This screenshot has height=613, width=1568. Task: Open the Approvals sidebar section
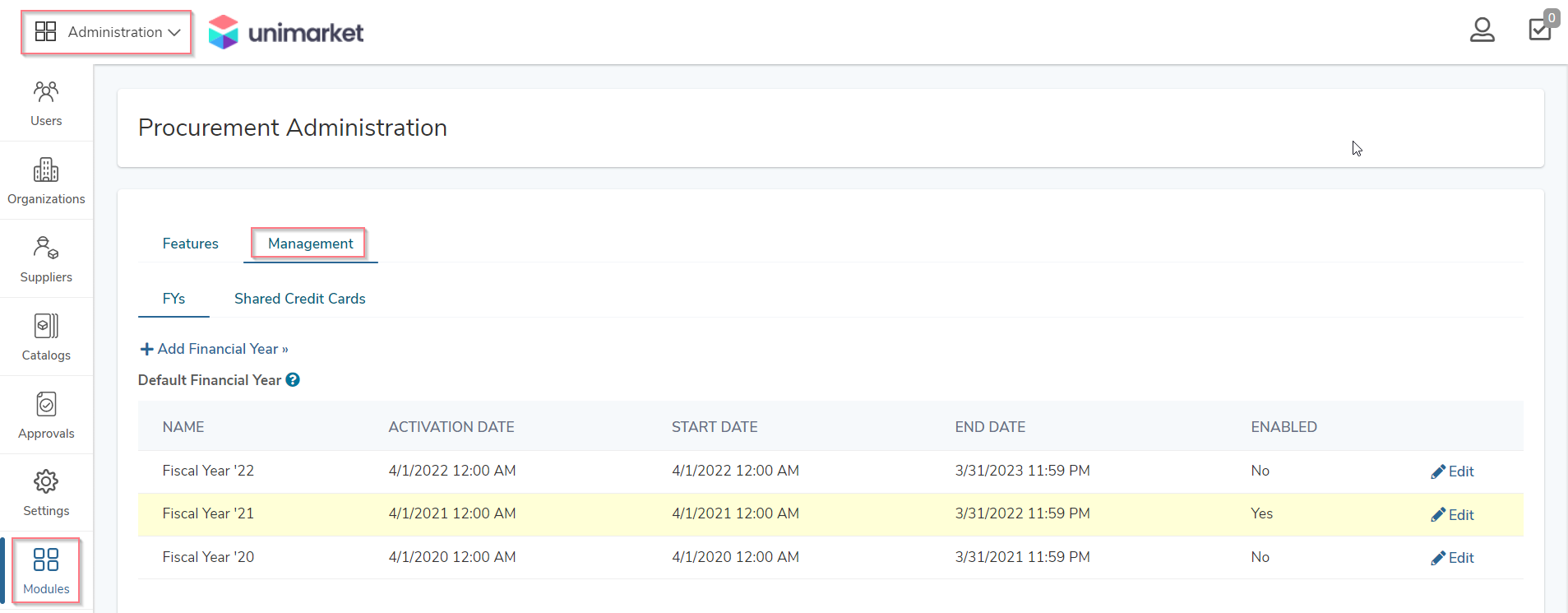click(46, 416)
